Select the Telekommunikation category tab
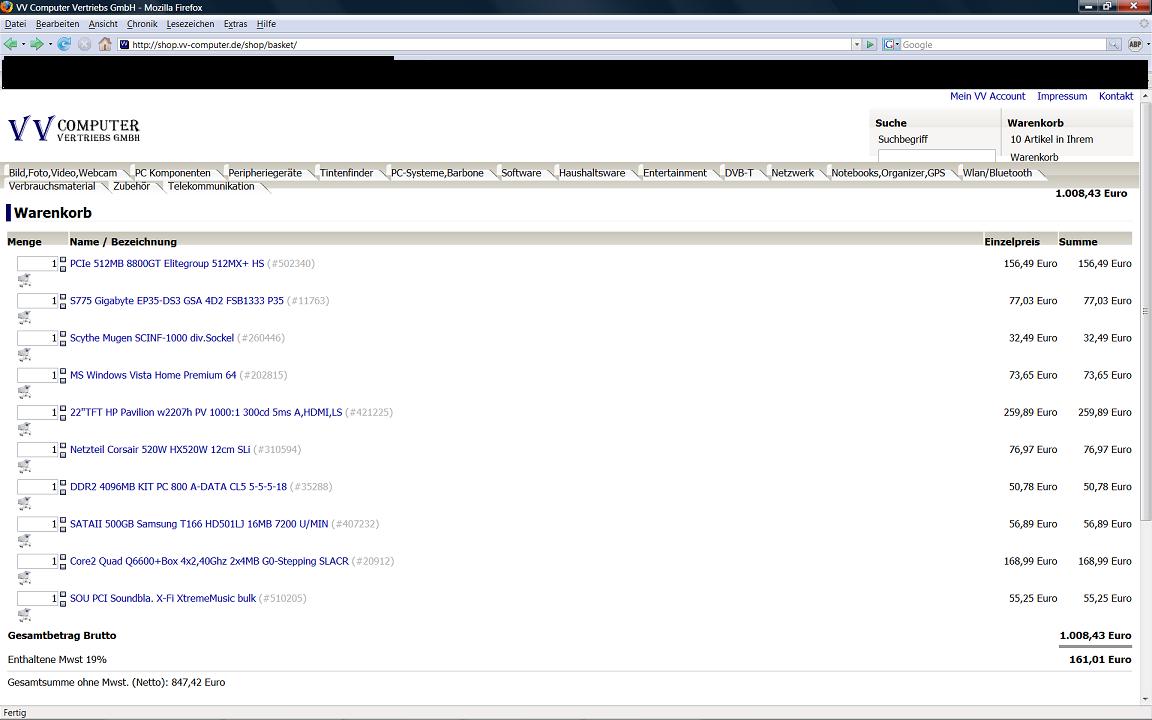Screen dimensions: 1152x720 pyautogui.click(x=211, y=186)
